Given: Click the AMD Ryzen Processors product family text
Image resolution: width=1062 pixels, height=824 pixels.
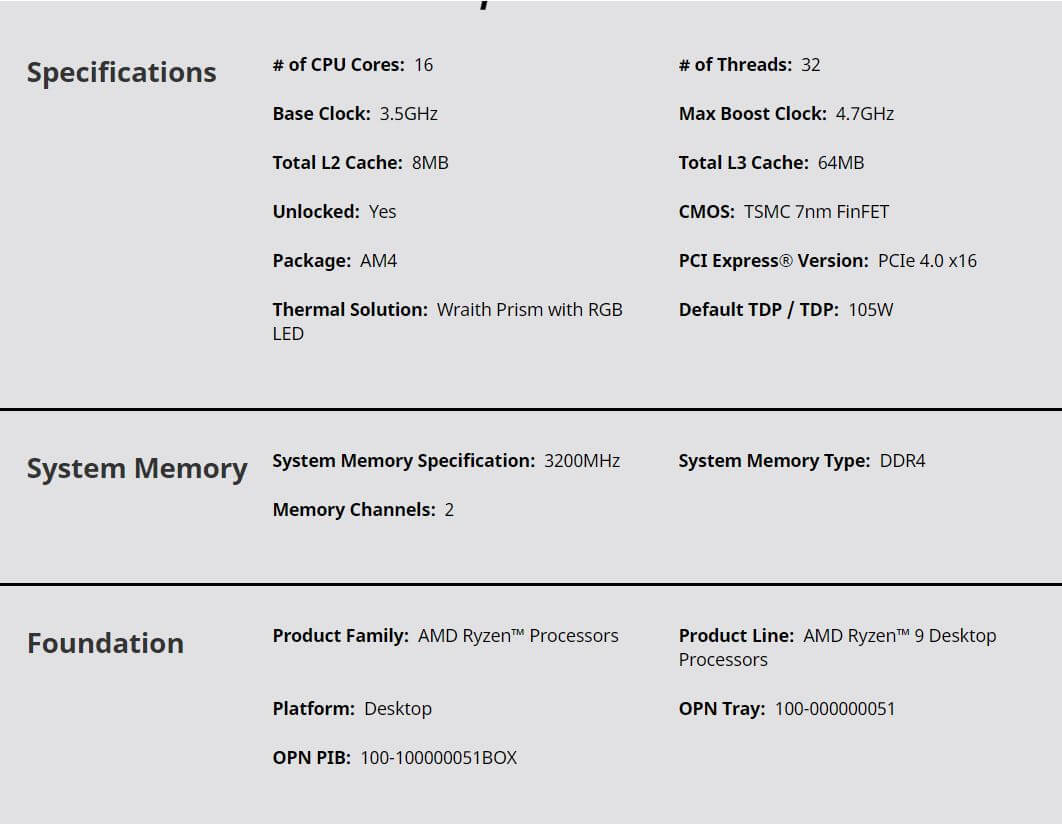Looking at the screenshot, I should pos(518,636).
